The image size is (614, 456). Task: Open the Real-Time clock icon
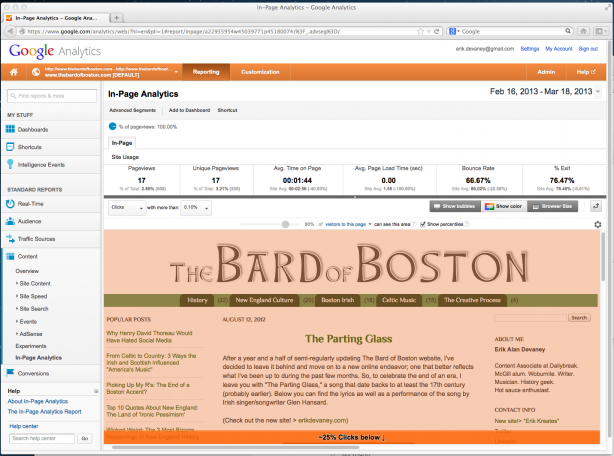coord(10,204)
